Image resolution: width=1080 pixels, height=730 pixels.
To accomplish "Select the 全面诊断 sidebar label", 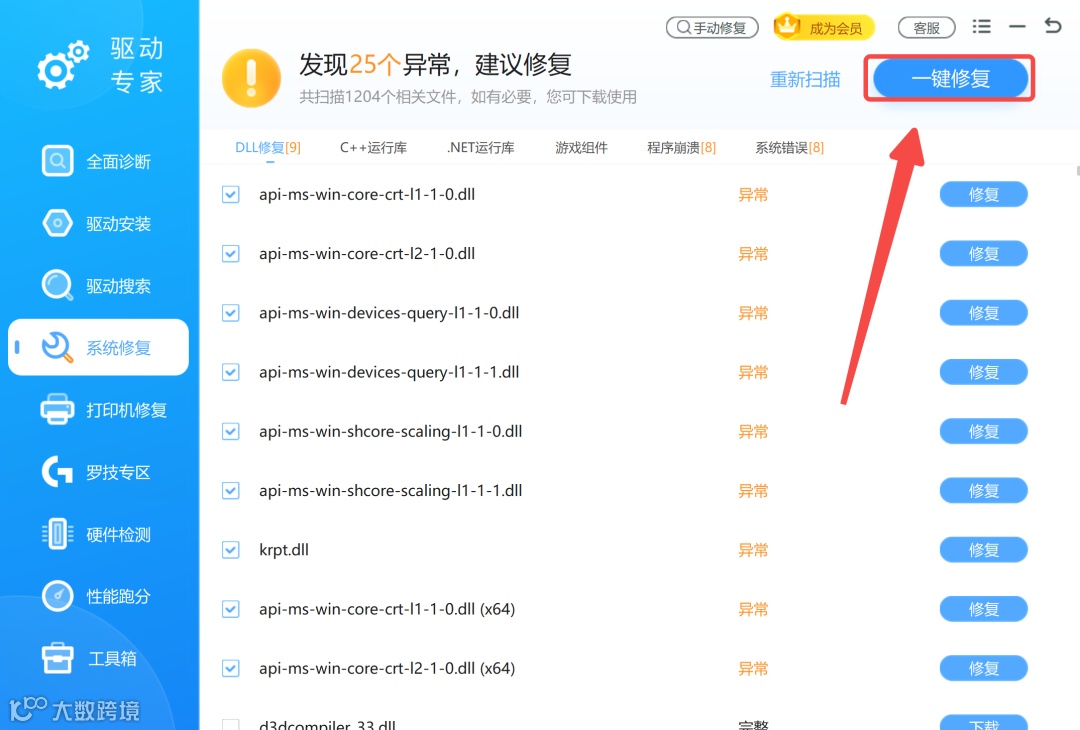I will [118, 162].
